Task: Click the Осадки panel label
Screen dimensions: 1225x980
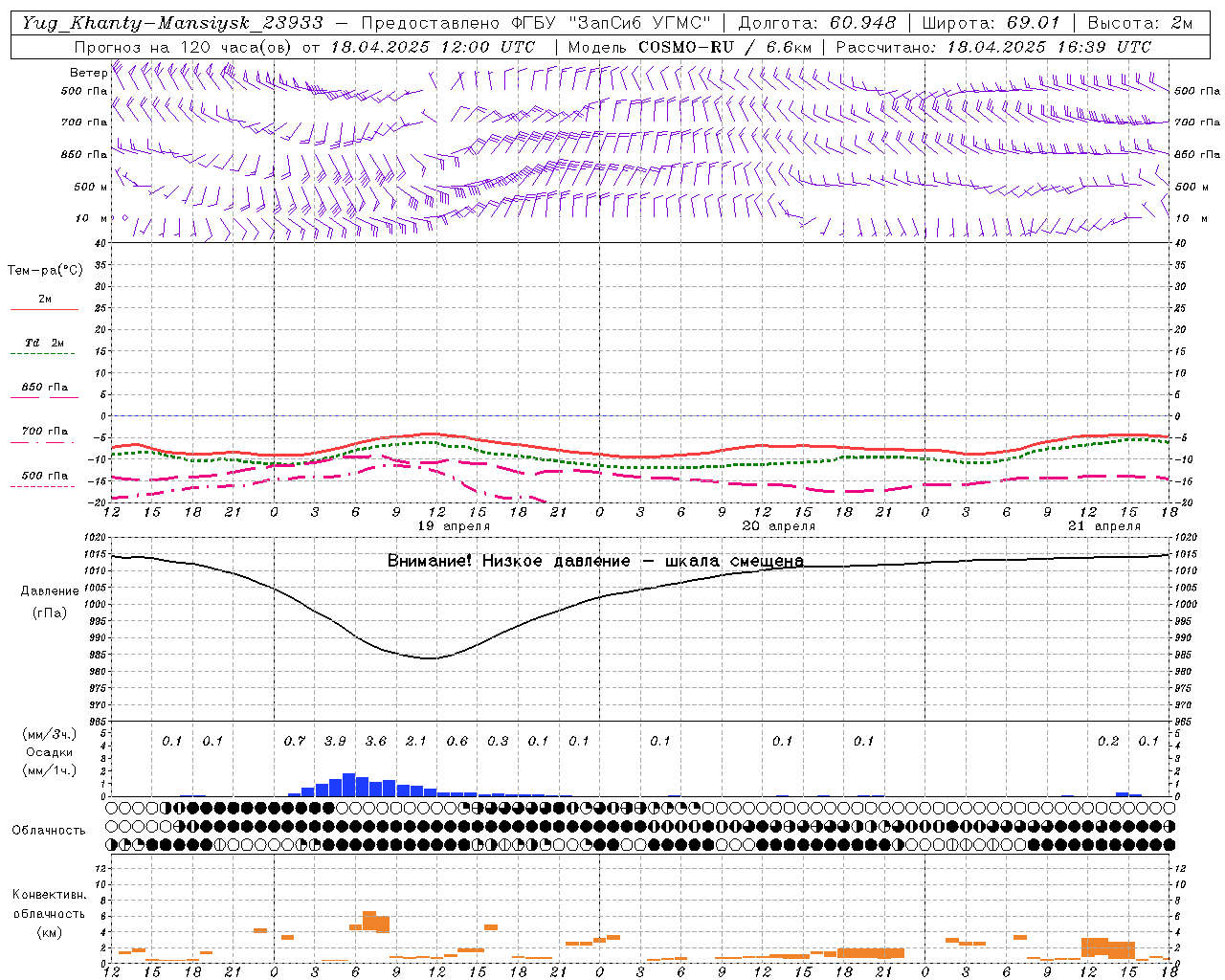Action: [x=49, y=752]
